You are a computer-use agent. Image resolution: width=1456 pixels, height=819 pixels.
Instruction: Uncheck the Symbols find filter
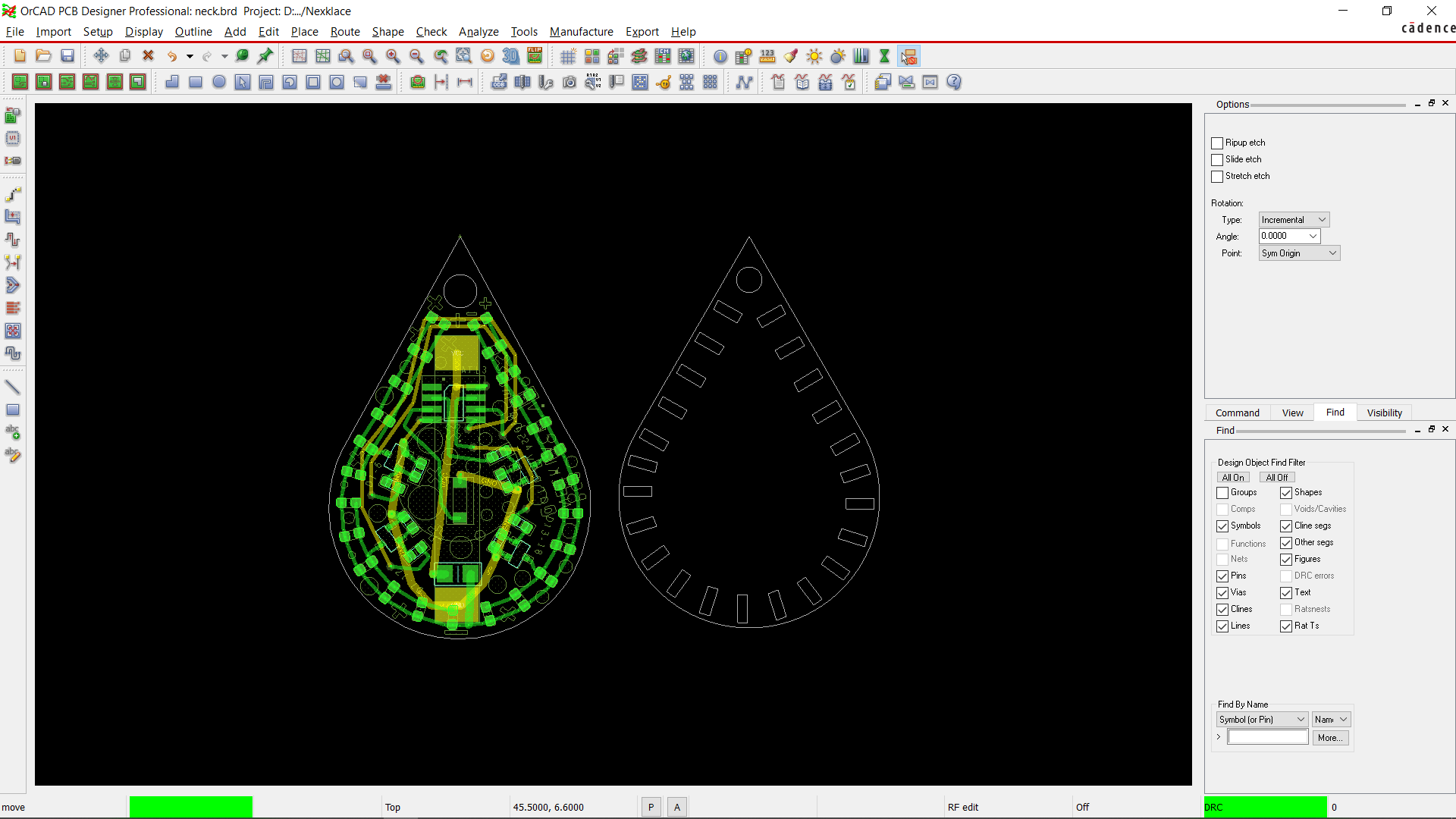click(1222, 526)
